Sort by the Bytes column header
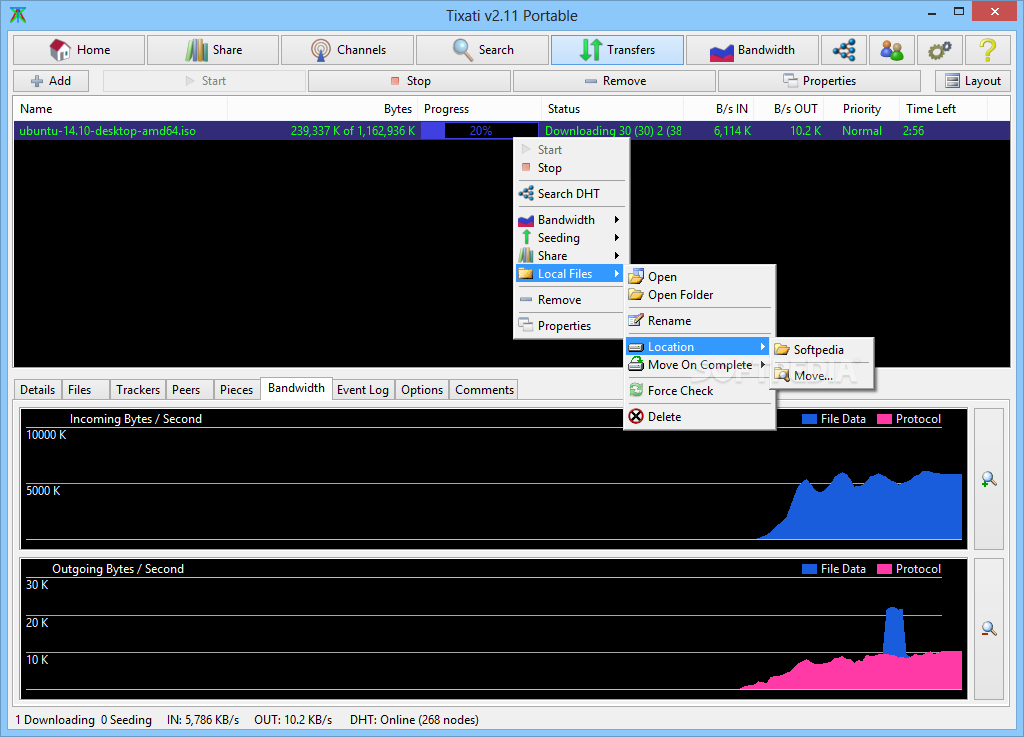The height and width of the screenshot is (737, 1024). (x=323, y=109)
